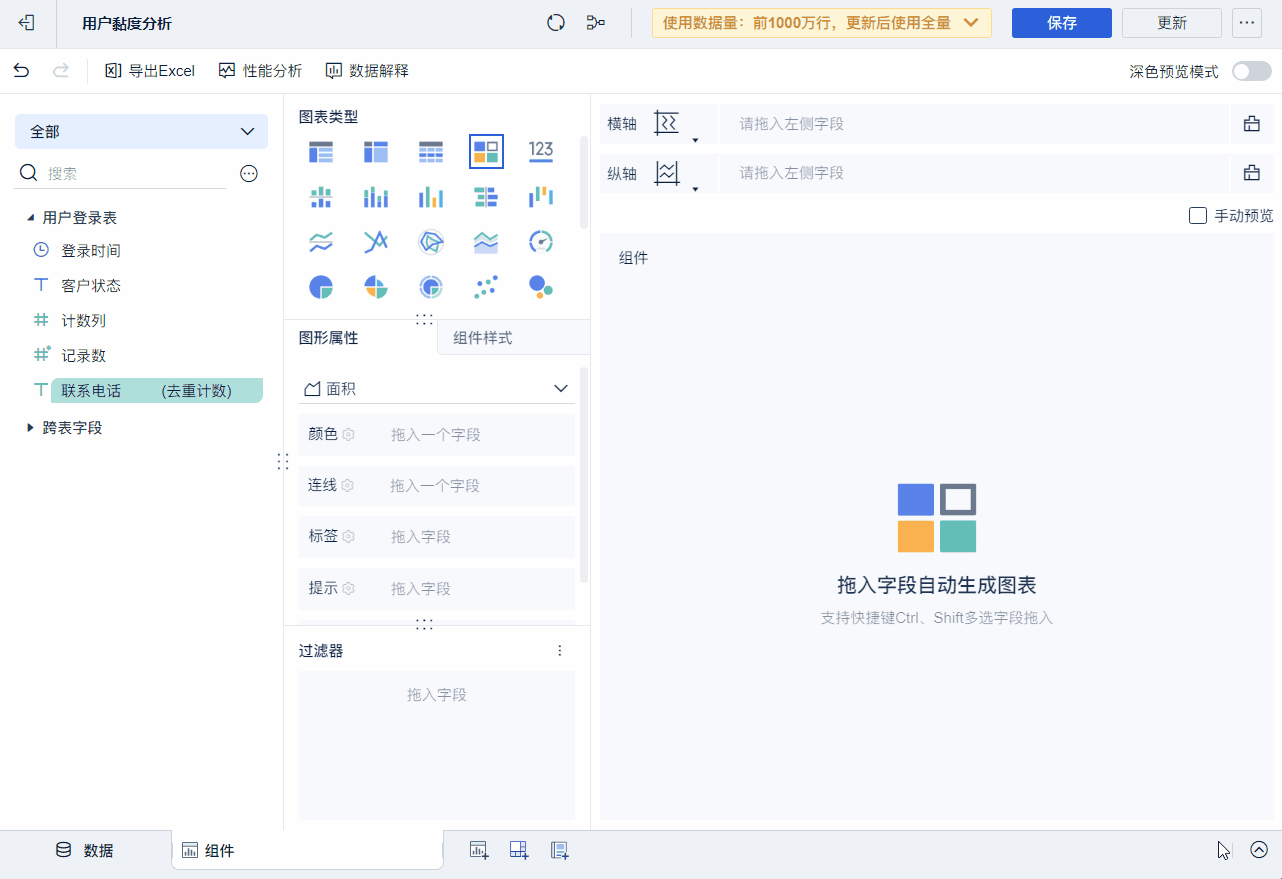Screen dimensions: 1282x879
Task: Choose the waterfall chart type
Action: (541, 197)
